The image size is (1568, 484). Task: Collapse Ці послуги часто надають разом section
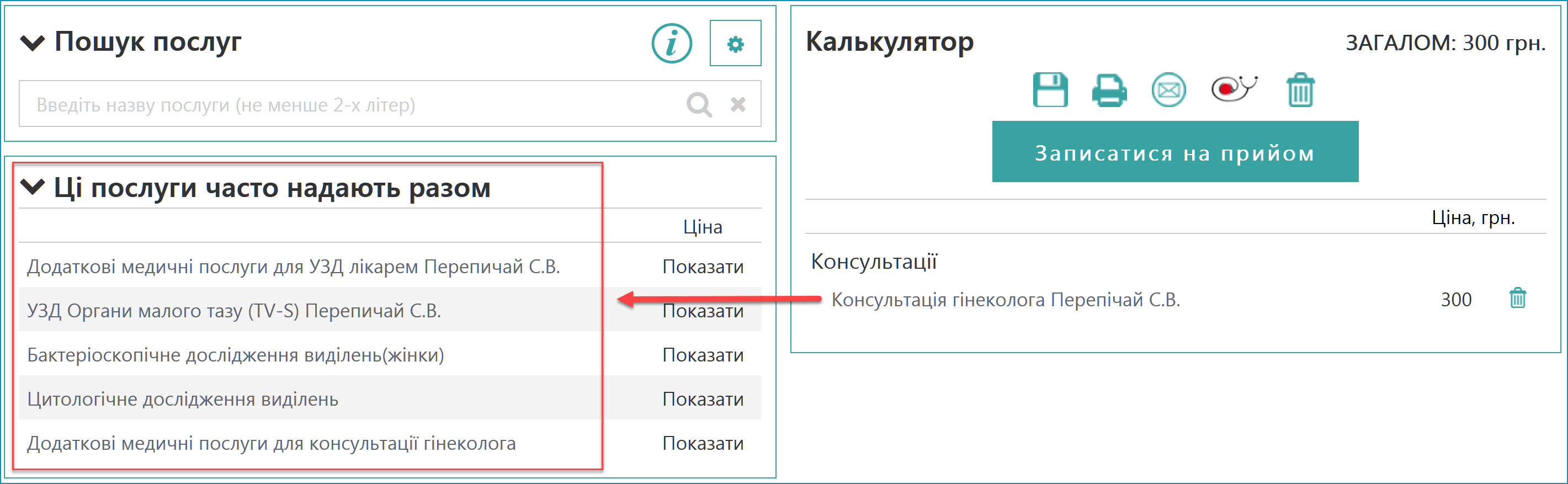click(x=32, y=187)
